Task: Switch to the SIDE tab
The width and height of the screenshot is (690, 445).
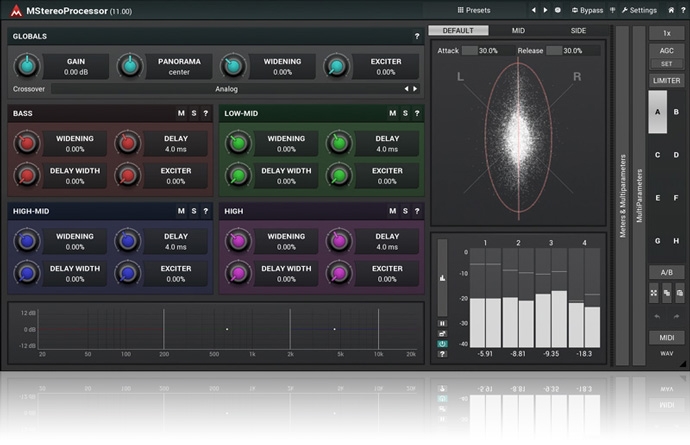Action: coord(578,31)
